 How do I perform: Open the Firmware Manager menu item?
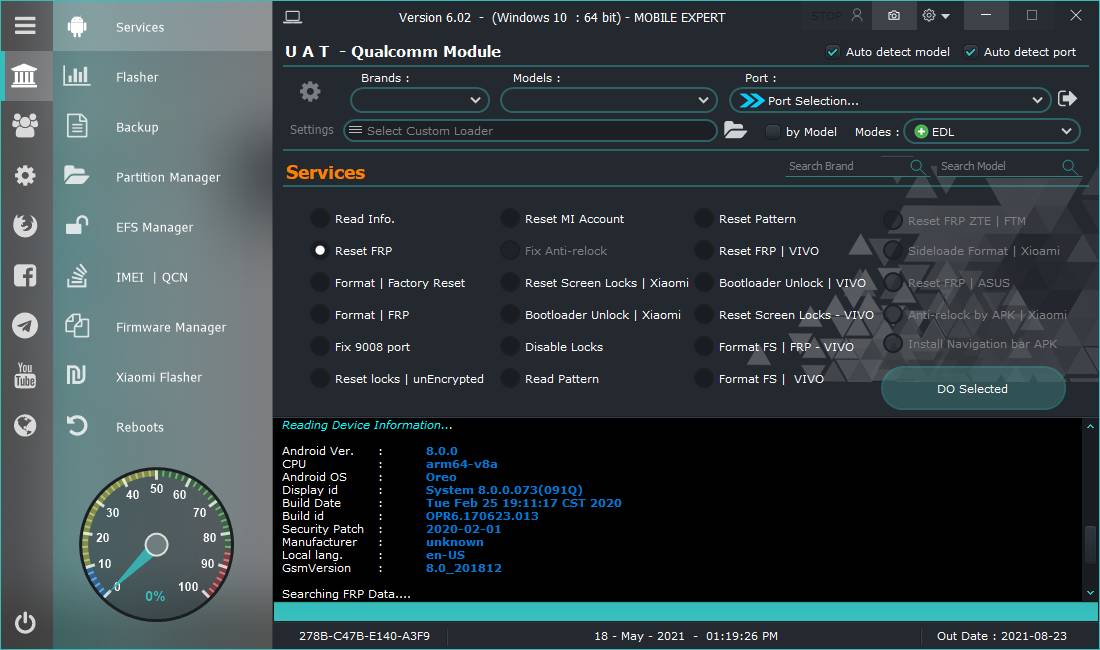(170, 327)
